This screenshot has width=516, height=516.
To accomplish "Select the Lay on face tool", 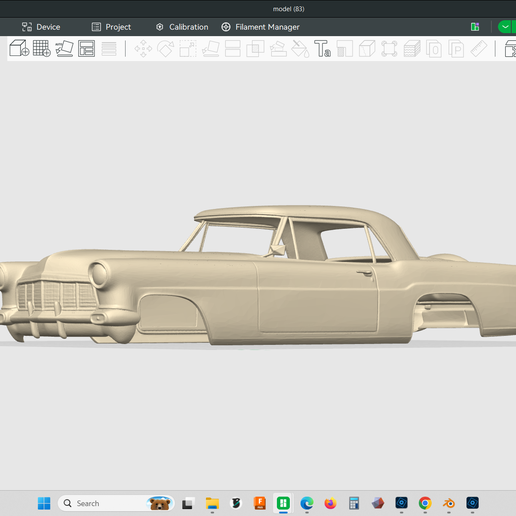I will (211, 49).
